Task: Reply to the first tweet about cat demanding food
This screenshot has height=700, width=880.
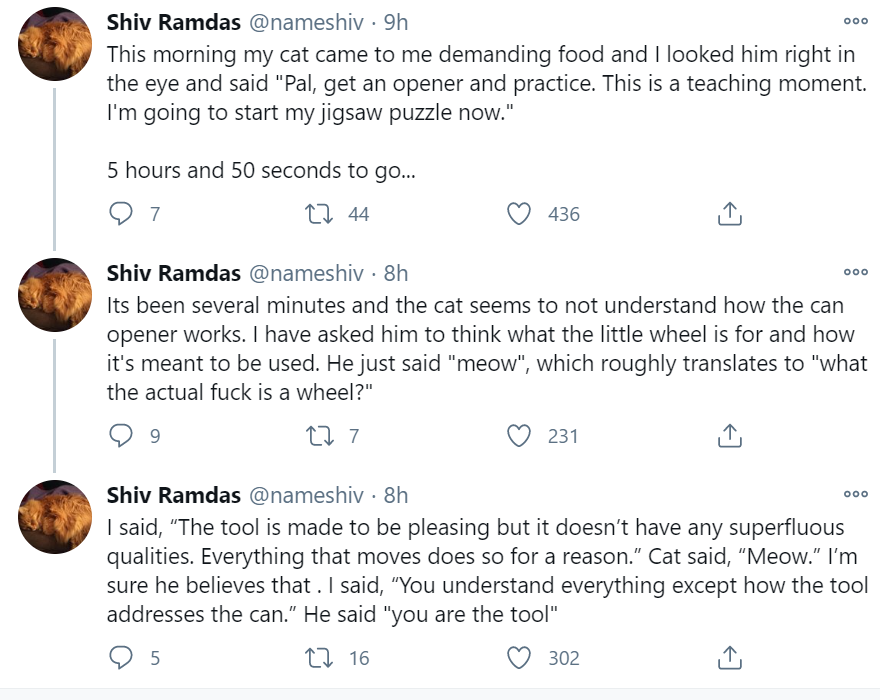Action: pos(121,214)
